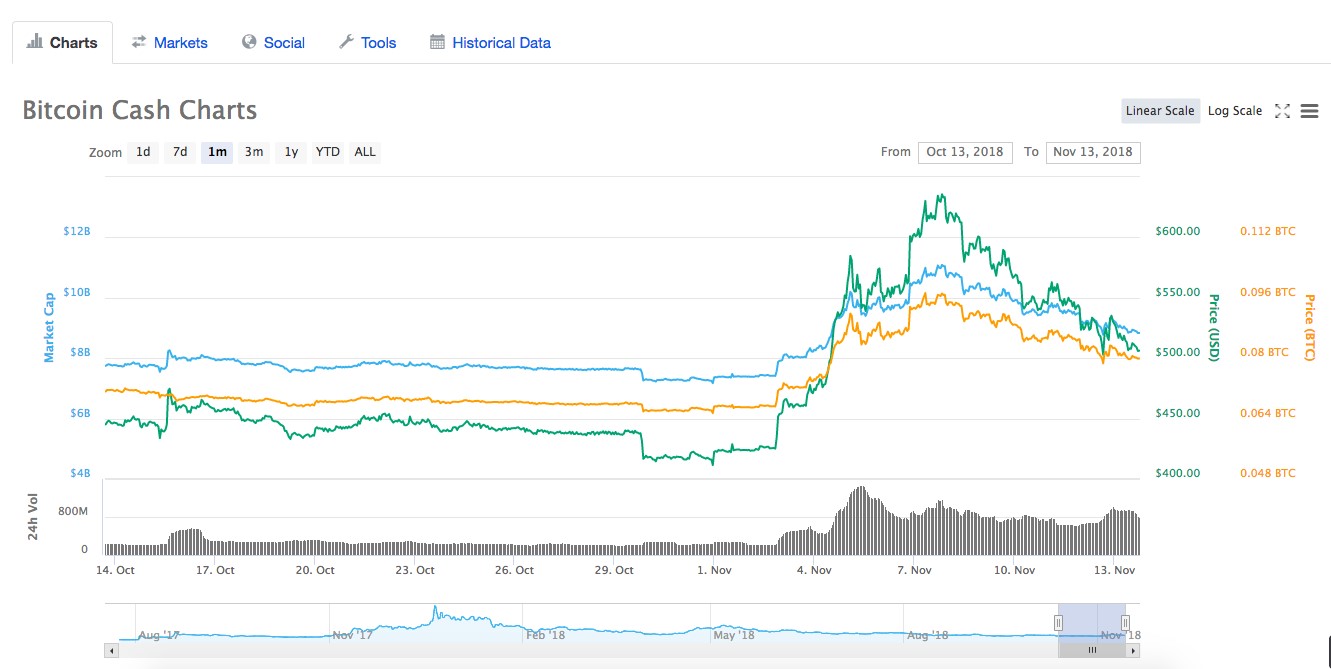Click the exchange arrows icon beside Markets
1331x669 pixels.
point(139,42)
